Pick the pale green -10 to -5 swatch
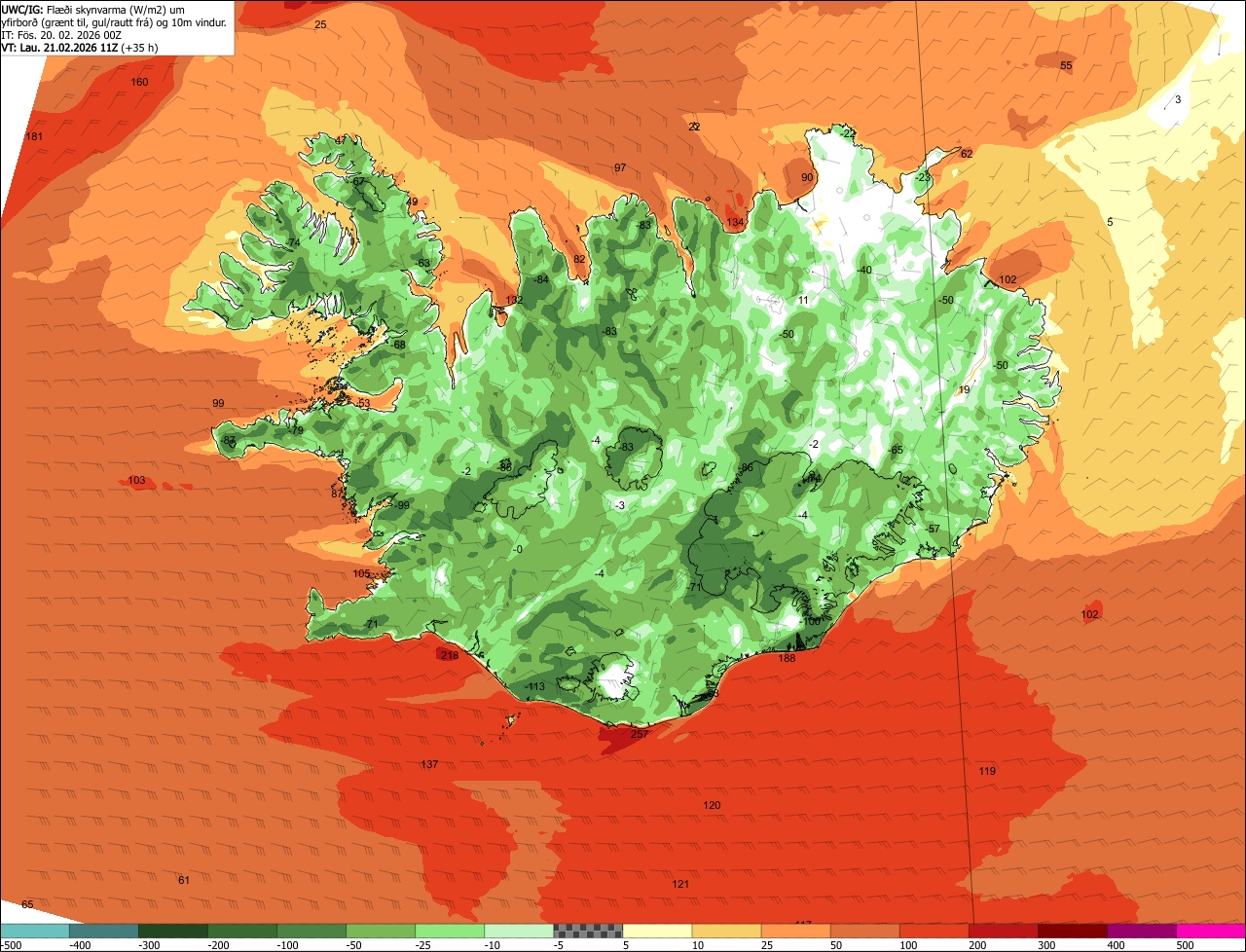 point(519,931)
